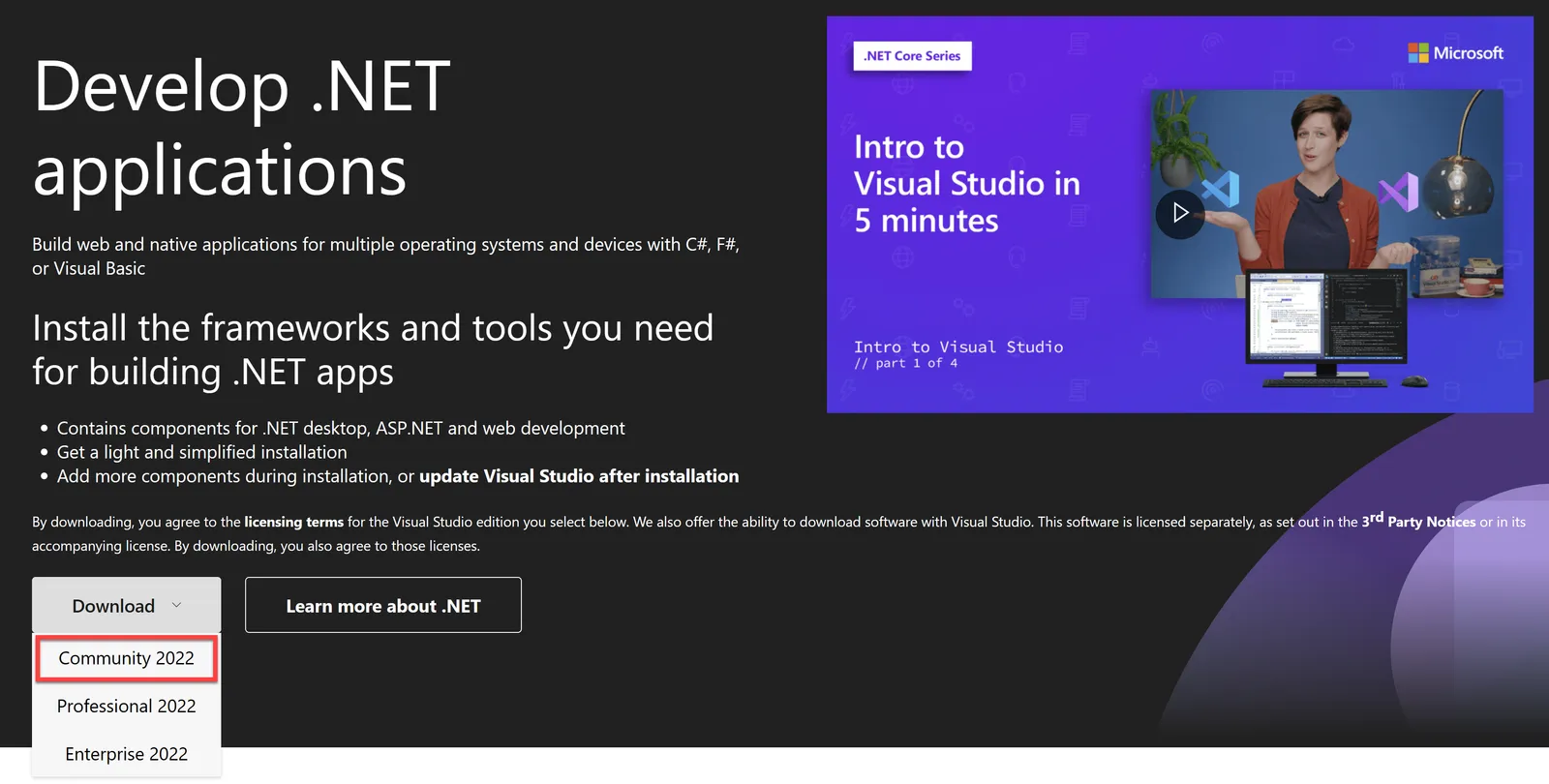
Task: Click Learn more about .NET button
Action: (383, 606)
